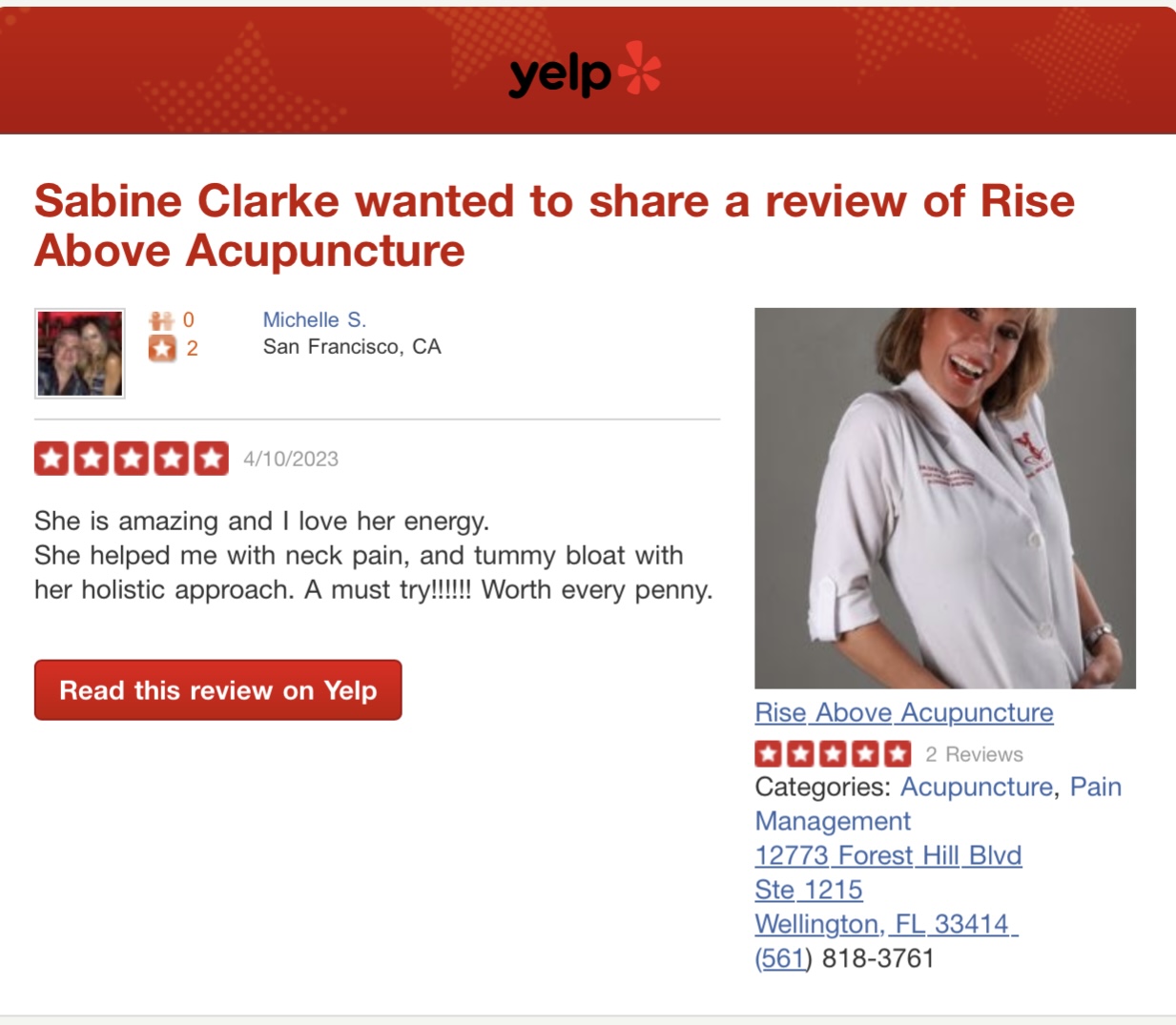
Task: Click the 2 Reviews count text
Action: (974, 755)
